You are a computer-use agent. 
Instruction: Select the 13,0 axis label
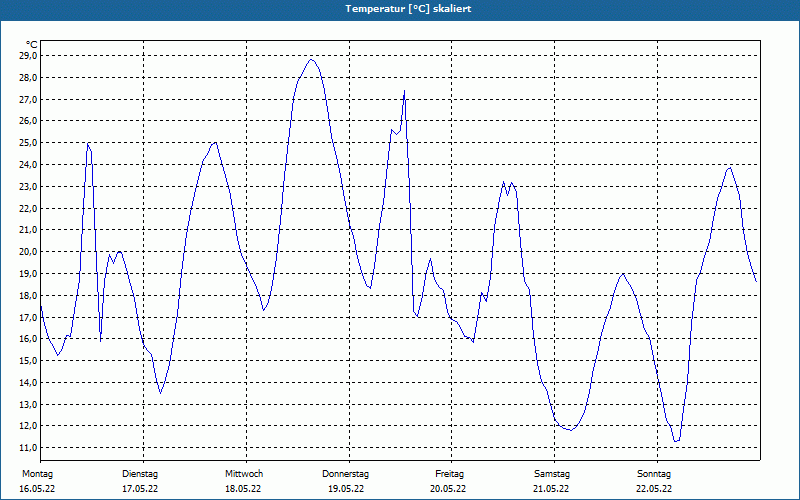click(x=28, y=405)
